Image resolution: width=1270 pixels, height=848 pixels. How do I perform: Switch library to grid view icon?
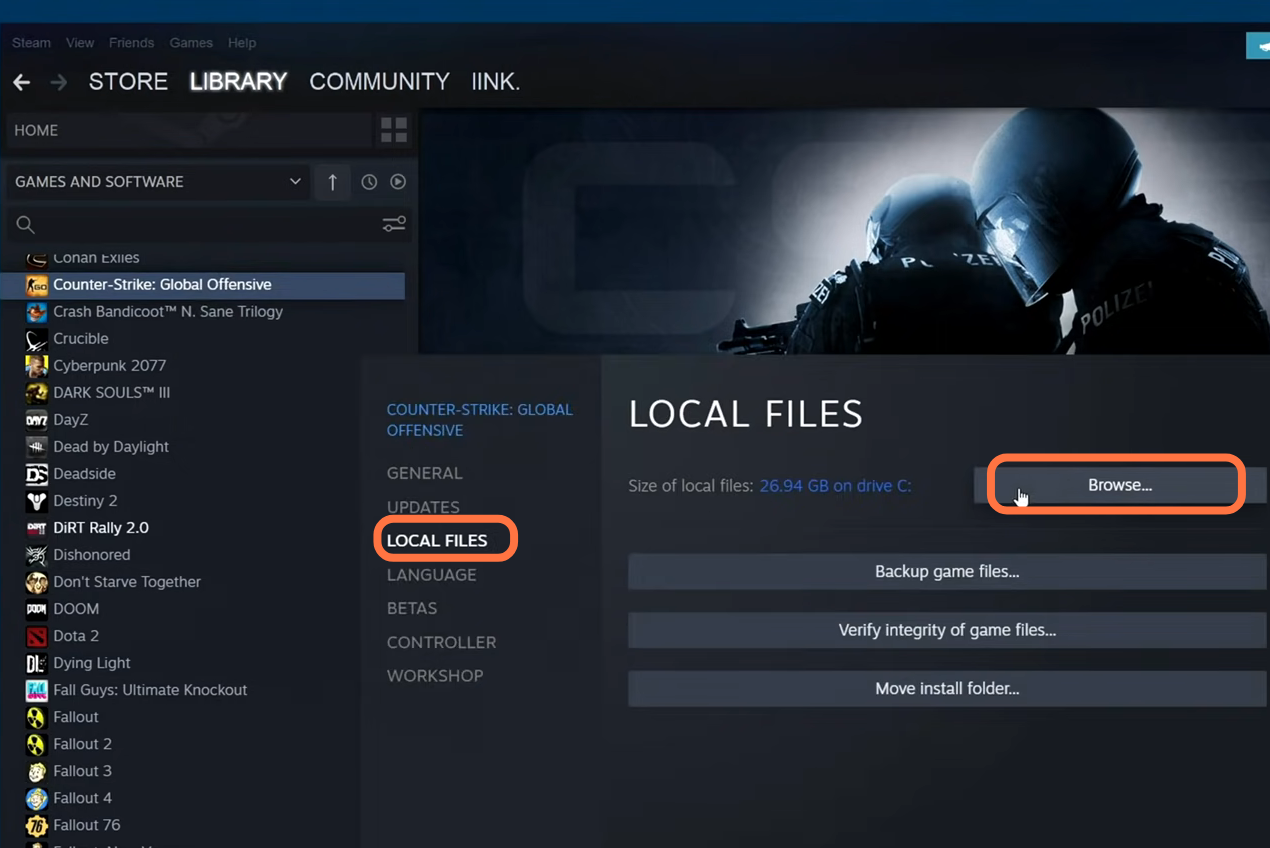click(x=394, y=130)
